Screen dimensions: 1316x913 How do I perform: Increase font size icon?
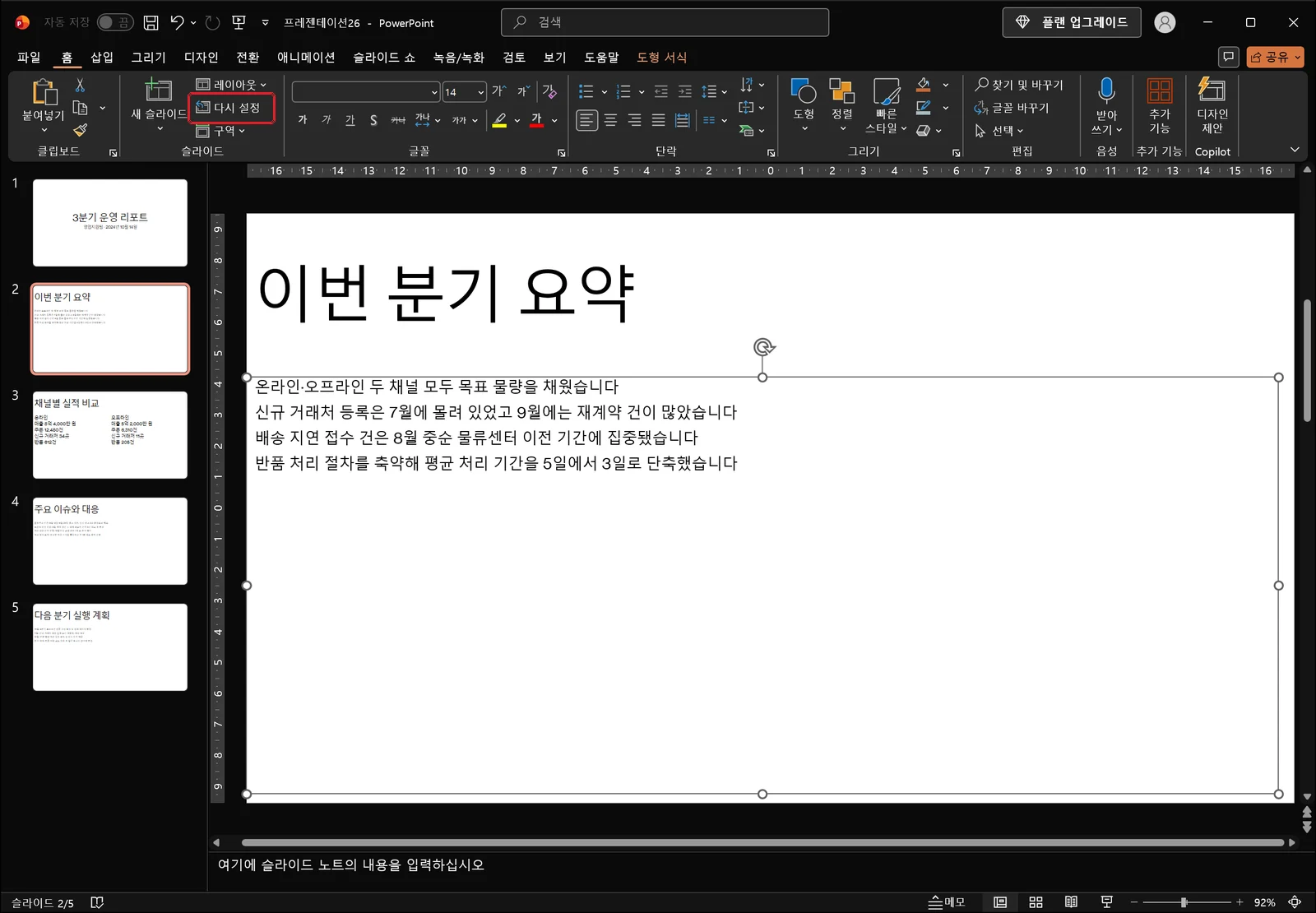coord(498,91)
